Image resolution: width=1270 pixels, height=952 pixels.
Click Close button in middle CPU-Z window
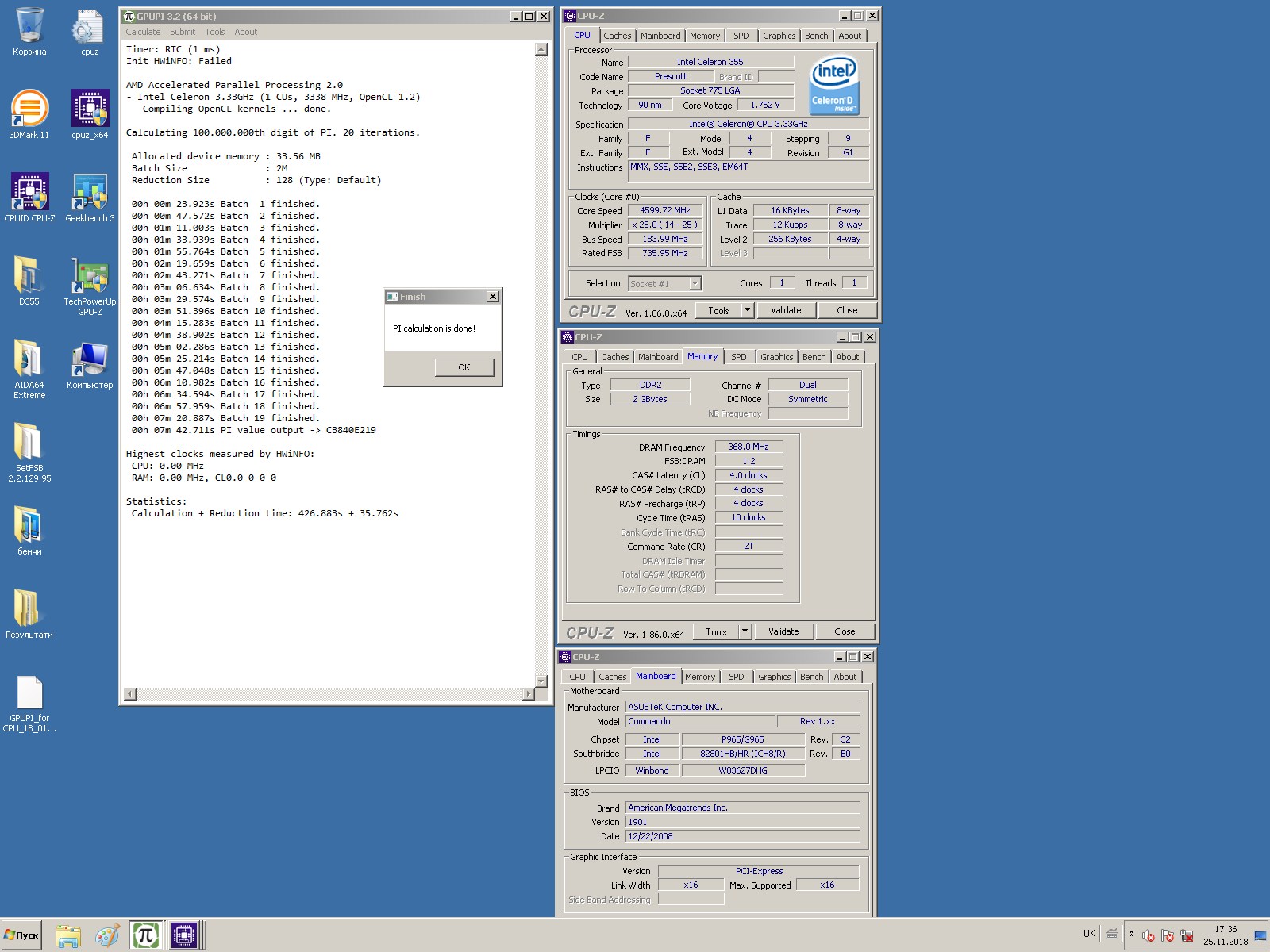click(845, 631)
